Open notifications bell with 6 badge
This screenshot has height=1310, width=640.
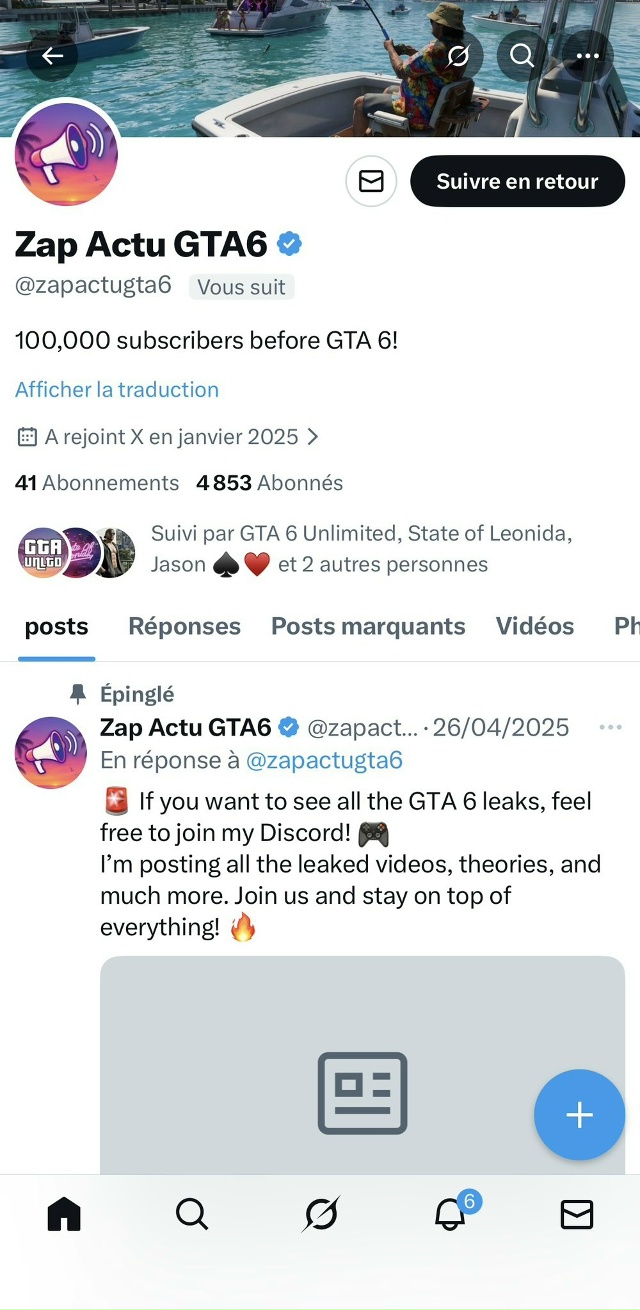[x=450, y=1214]
